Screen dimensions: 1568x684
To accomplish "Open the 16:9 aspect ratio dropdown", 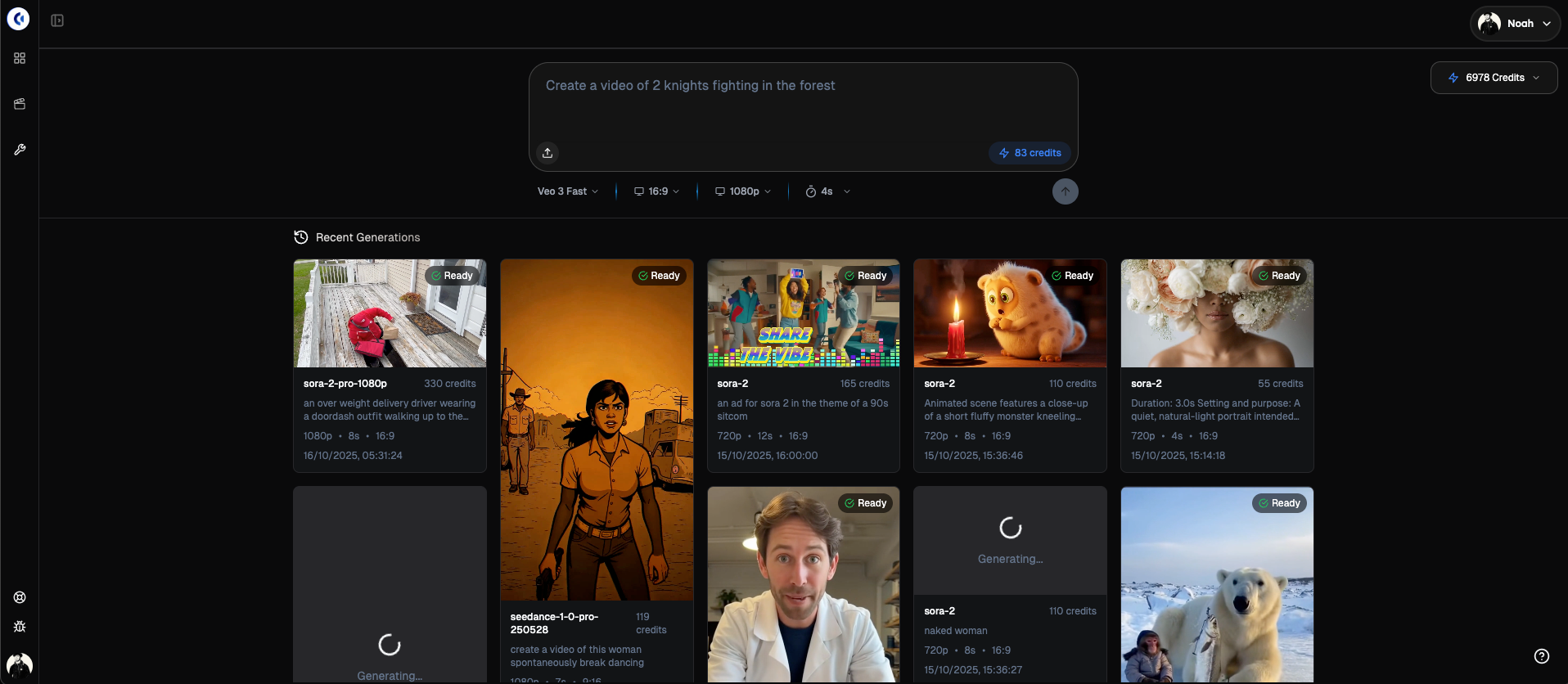I will point(657,191).
